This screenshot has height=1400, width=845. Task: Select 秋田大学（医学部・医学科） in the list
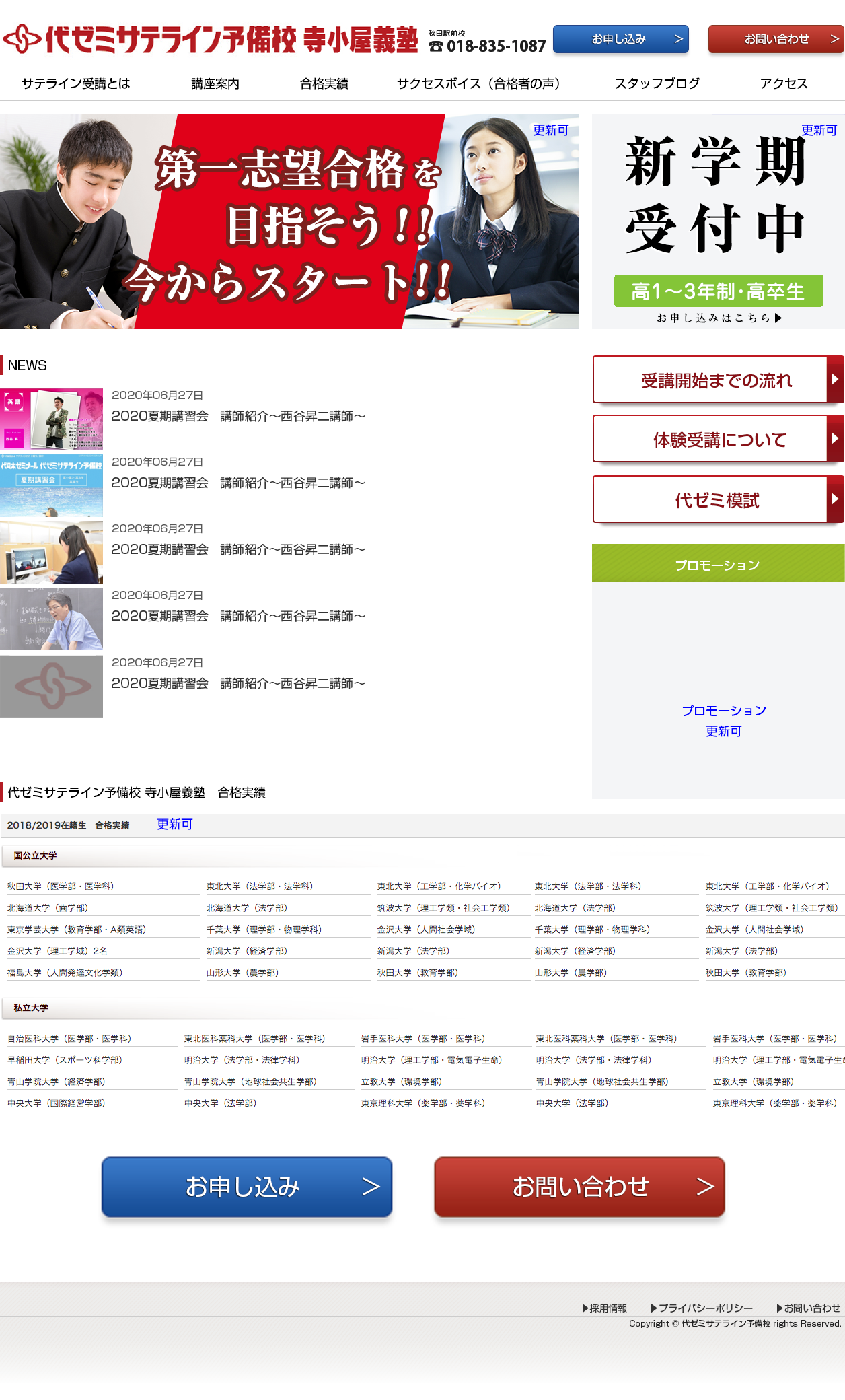(61, 886)
